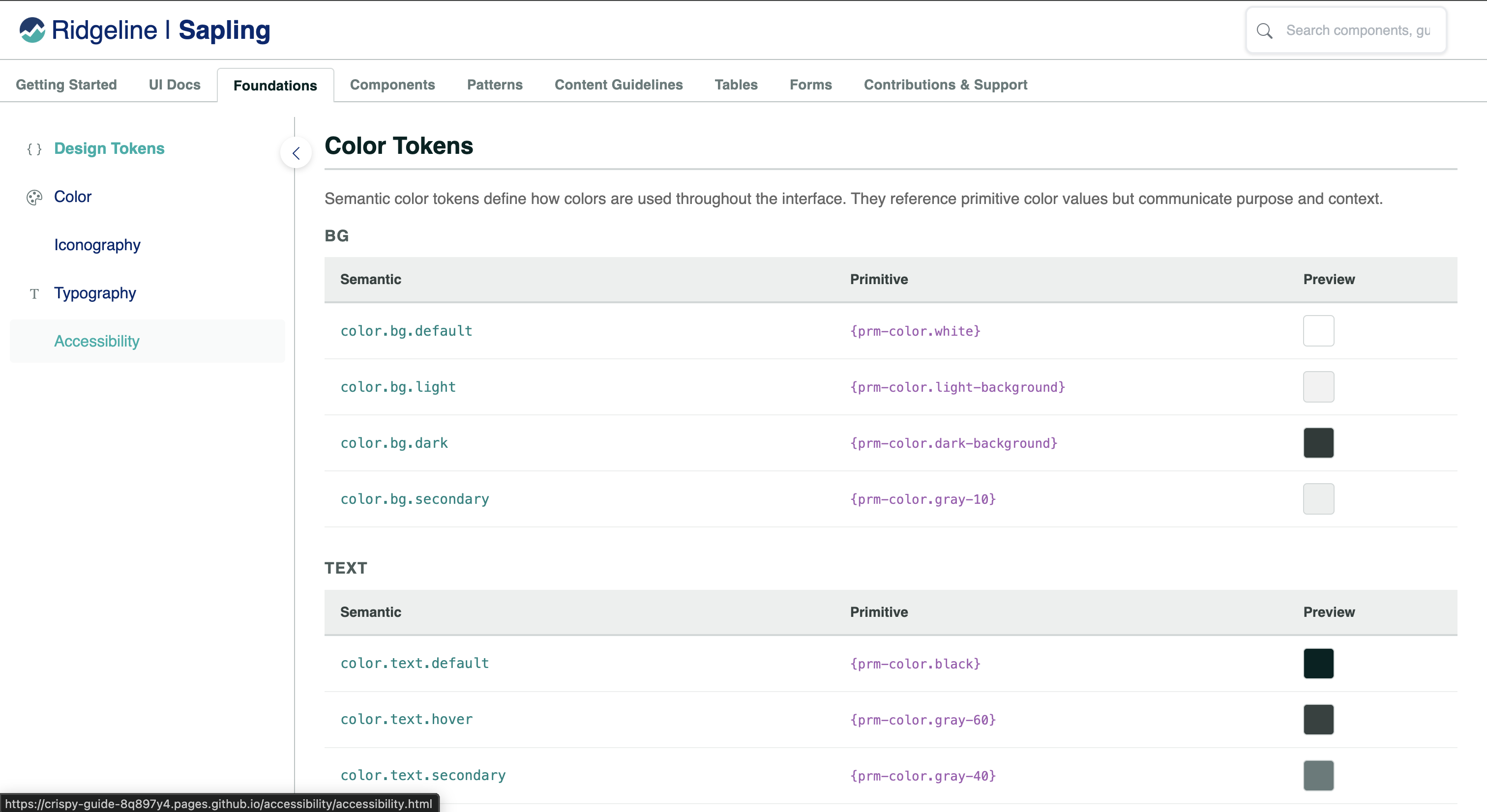
Task: Click the search magnifier icon
Action: click(x=1264, y=30)
